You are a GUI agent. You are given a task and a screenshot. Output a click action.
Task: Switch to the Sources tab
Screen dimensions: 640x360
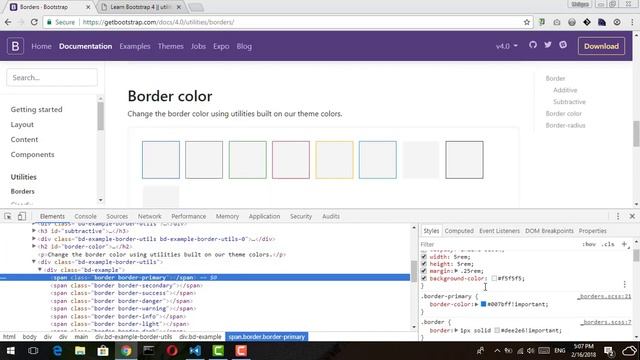(117, 216)
